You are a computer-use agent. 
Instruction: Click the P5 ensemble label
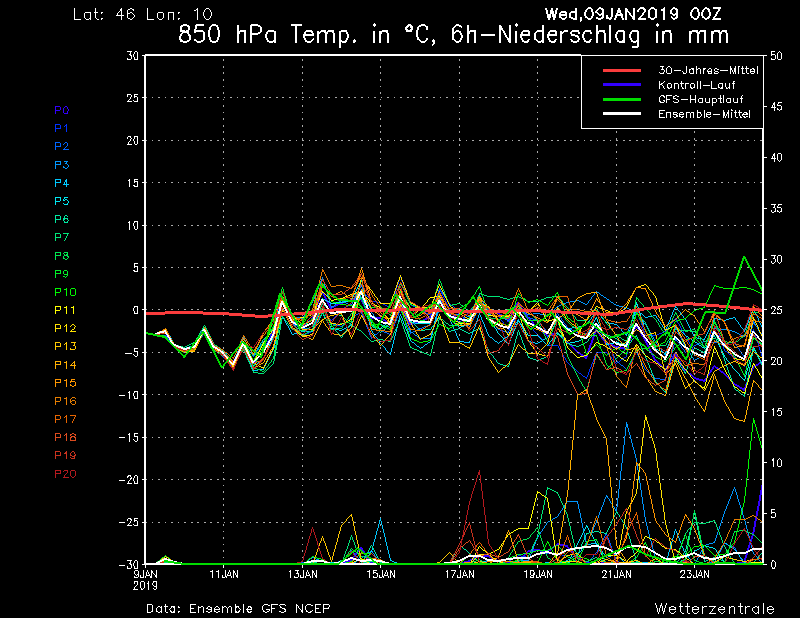pyautogui.click(x=62, y=201)
